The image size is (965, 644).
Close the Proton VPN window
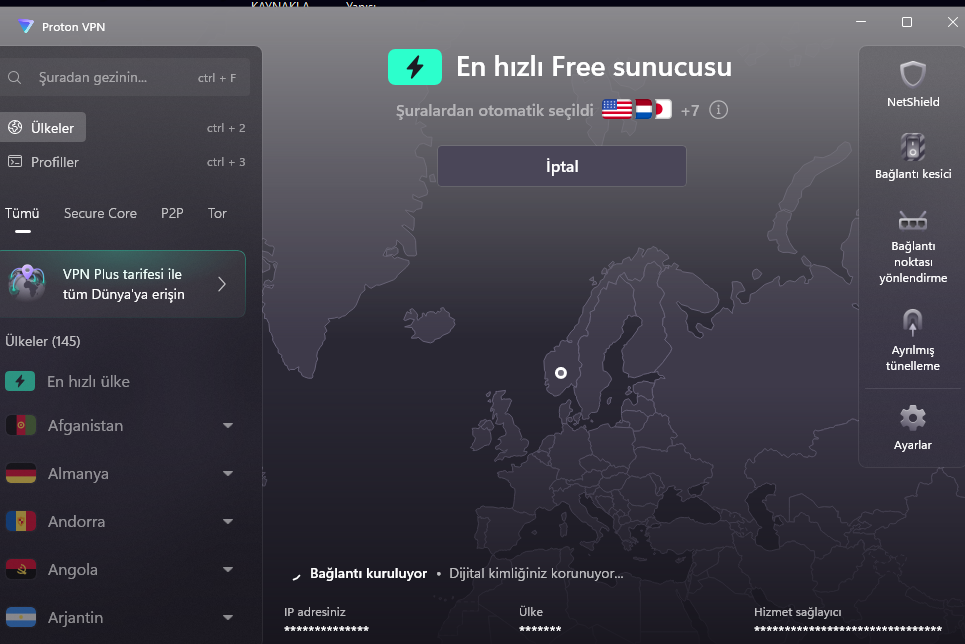953,22
